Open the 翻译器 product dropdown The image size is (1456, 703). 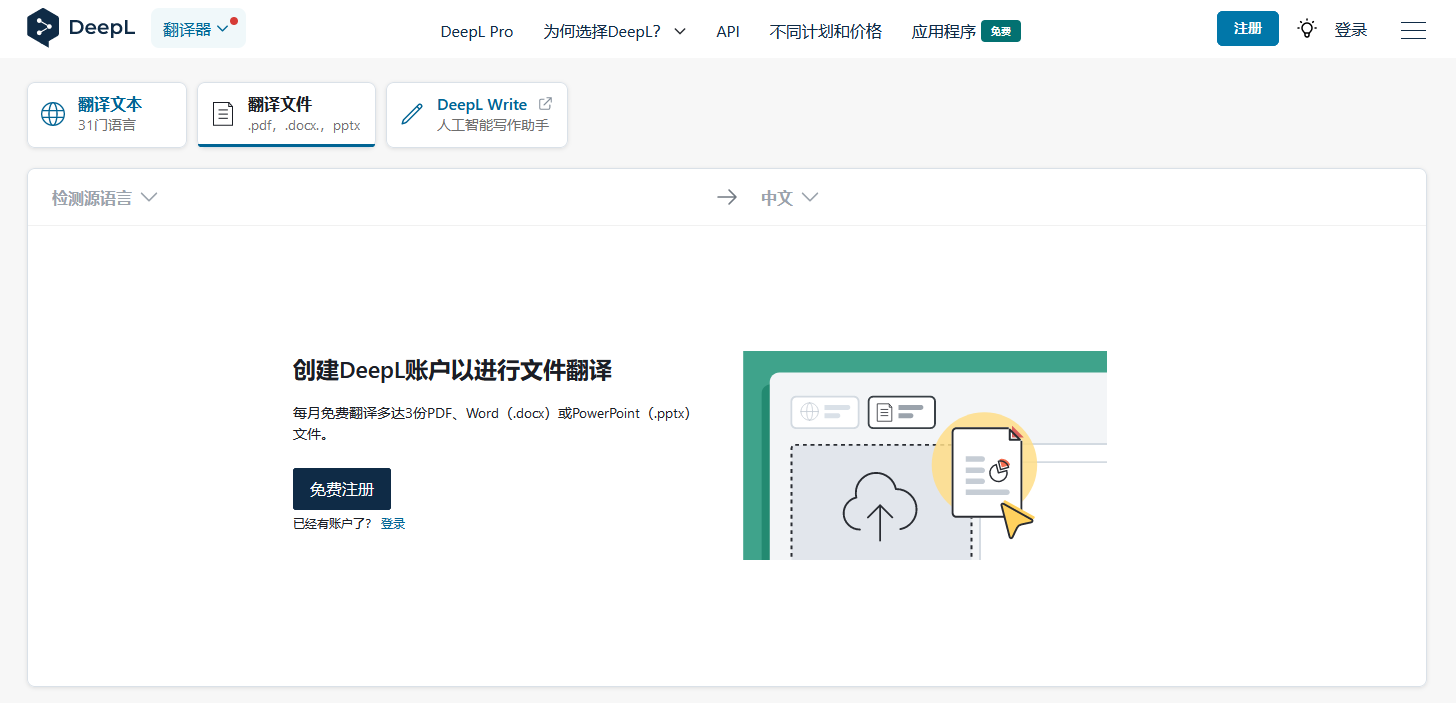(198, 29)
